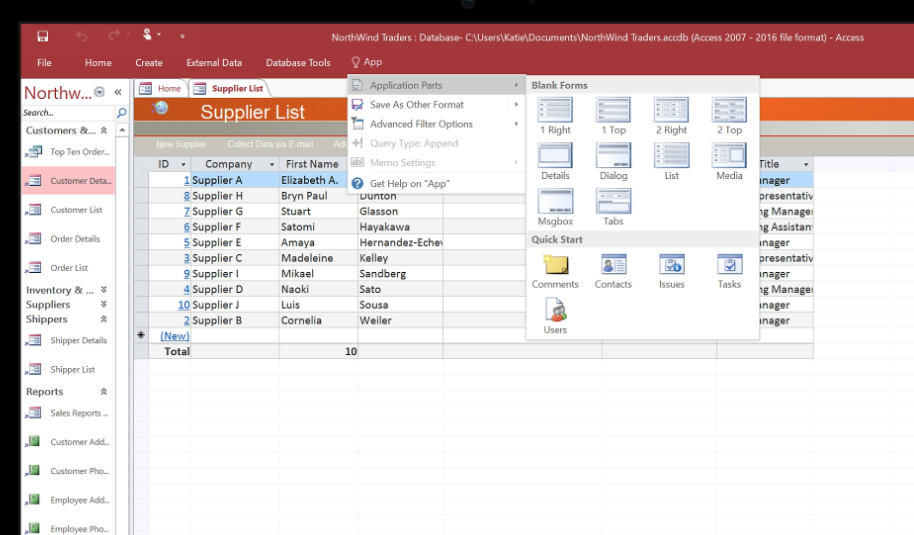This screenshot has width=914, height=535.
Task: Click the navigation search magnifier icon
Action: coord(121,112)
